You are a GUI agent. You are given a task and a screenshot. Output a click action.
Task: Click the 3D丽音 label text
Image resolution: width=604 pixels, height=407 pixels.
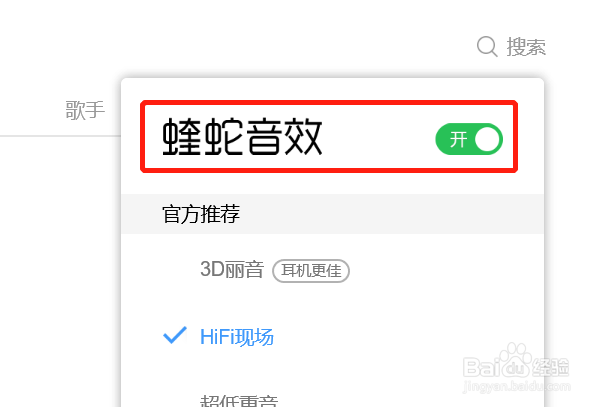pos(232,270)
